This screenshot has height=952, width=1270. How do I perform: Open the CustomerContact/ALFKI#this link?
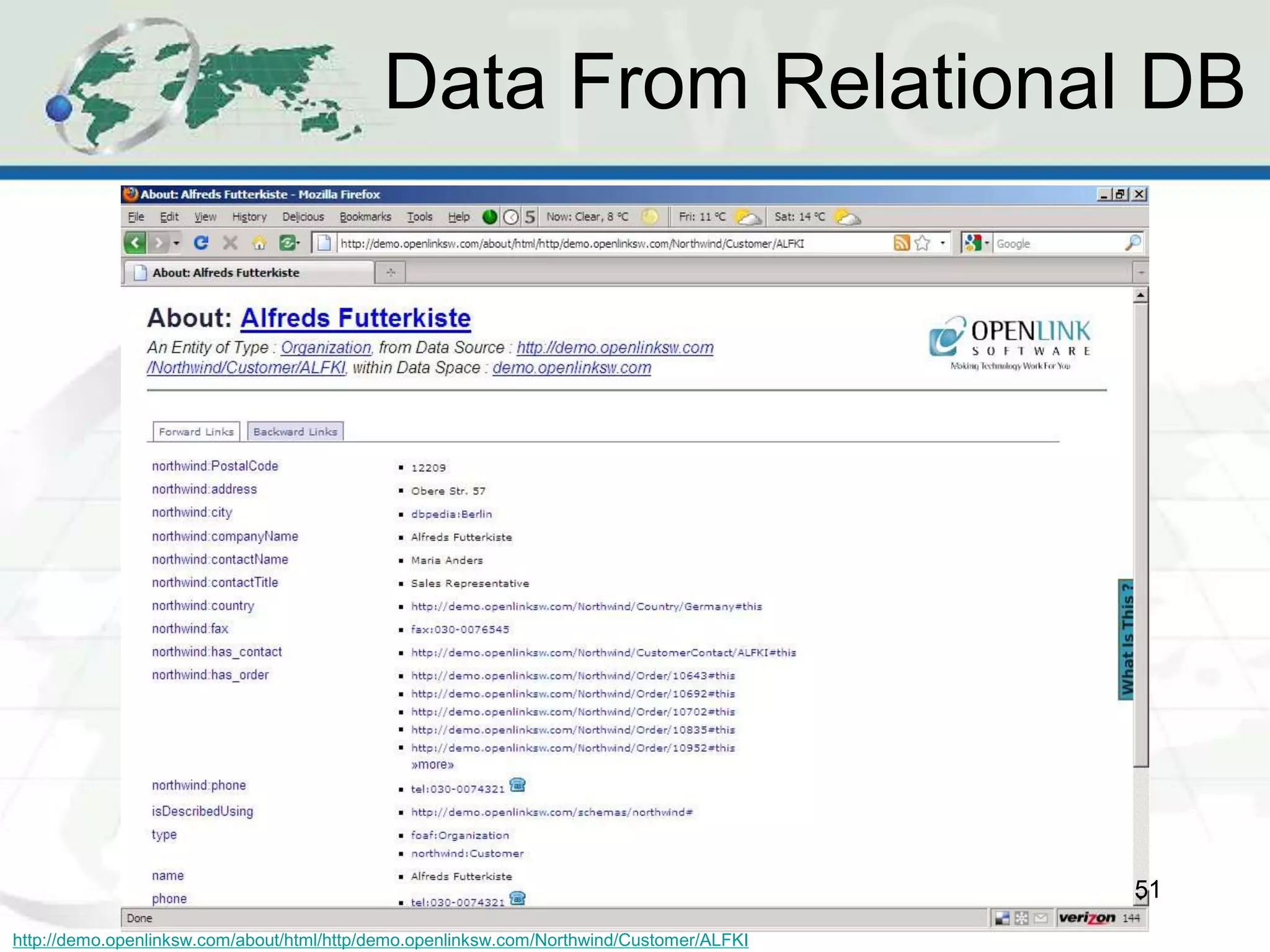603,653
